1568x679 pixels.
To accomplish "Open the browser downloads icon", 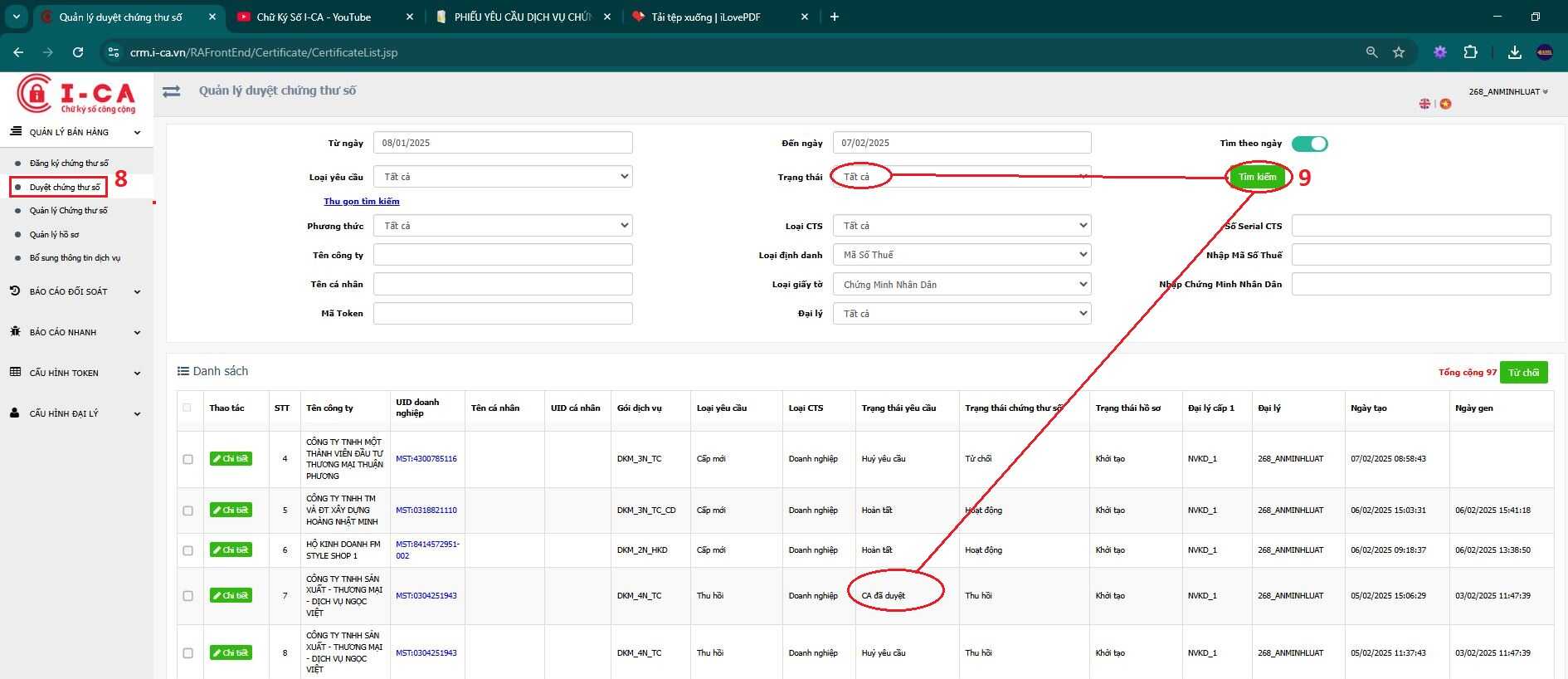I will [1514, 52].
